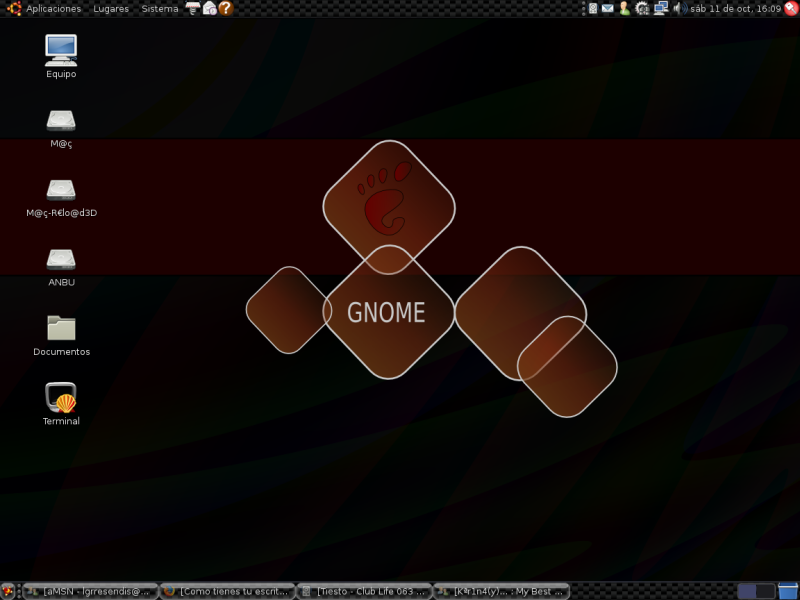Select the M@ç-R€lo@d3D drive icon
Viewport: 800px width, 600px height.
point(61,198)
